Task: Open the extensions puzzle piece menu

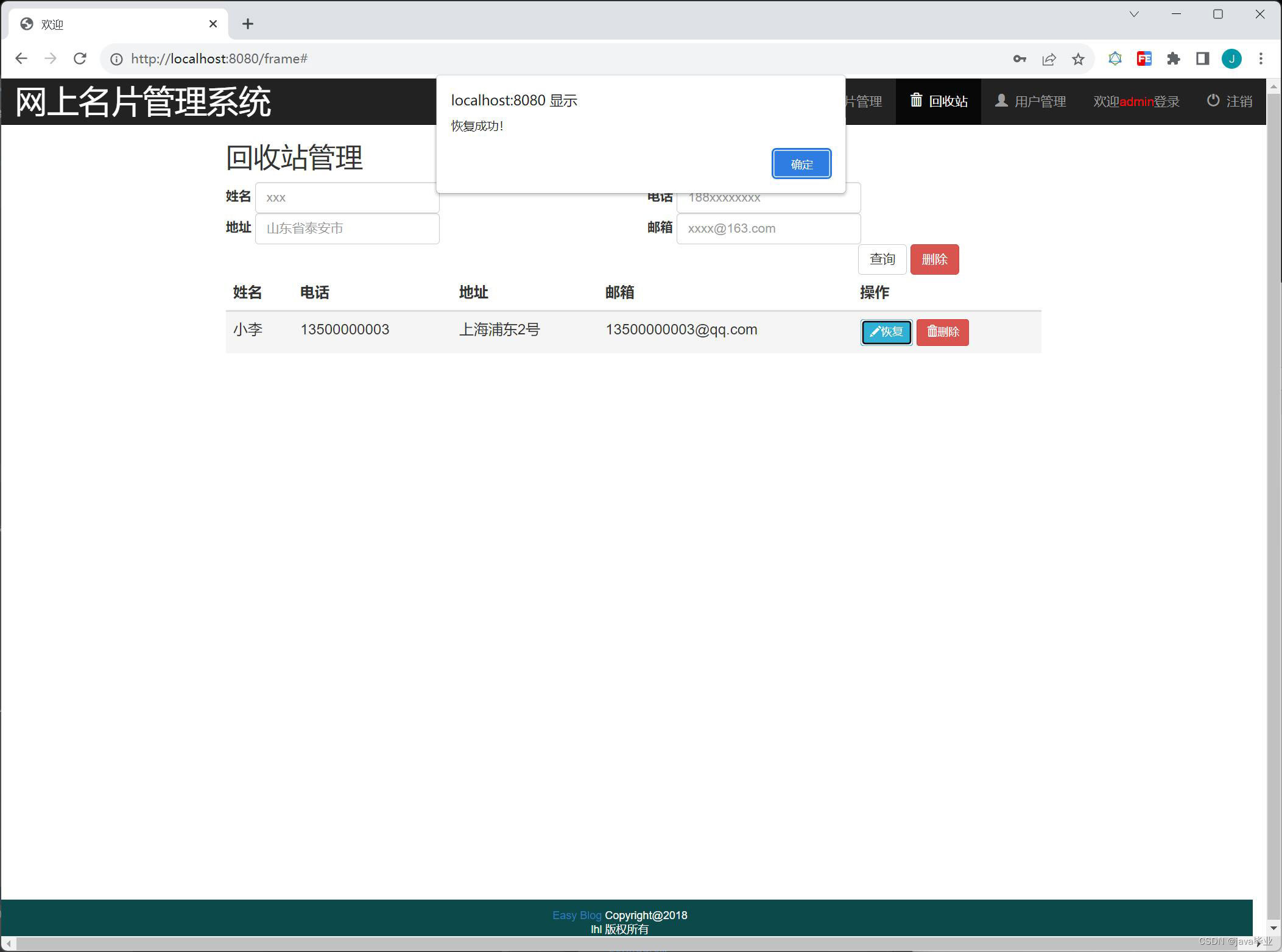Action: pos(1174,58)
